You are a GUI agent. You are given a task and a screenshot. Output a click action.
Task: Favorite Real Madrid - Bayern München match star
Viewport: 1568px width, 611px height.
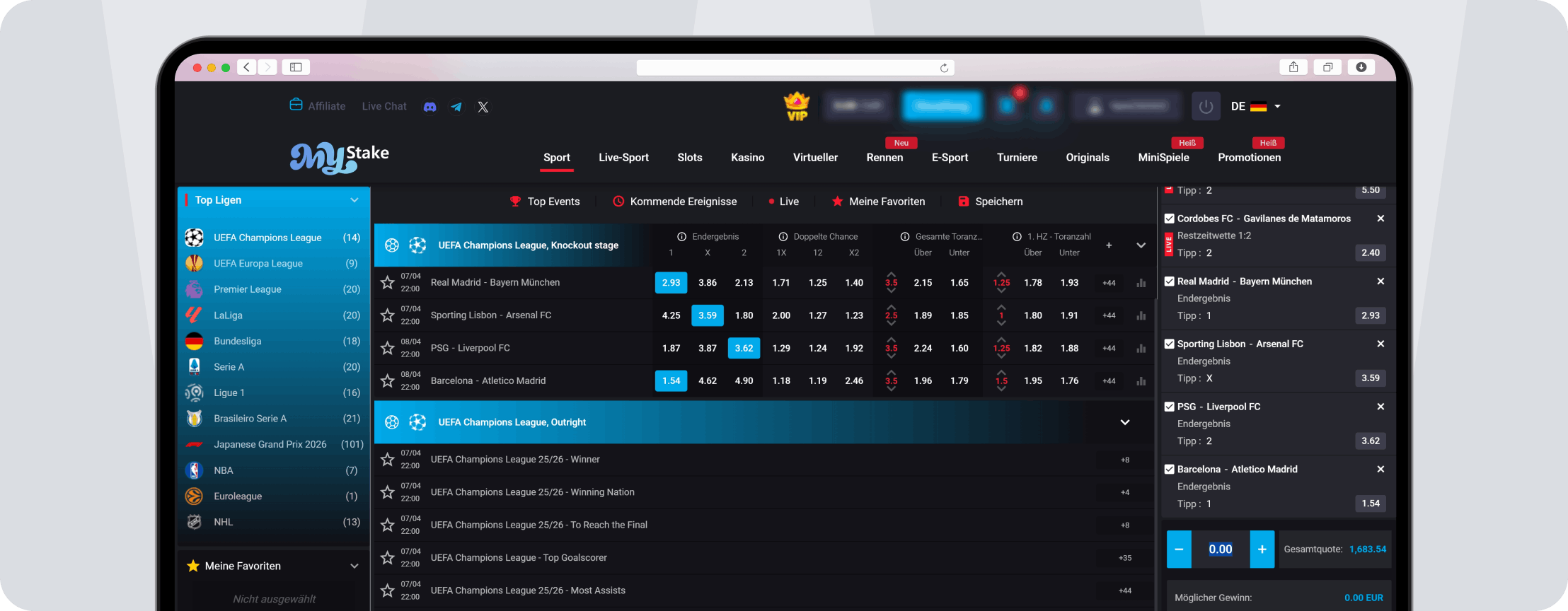coord(387,283)
